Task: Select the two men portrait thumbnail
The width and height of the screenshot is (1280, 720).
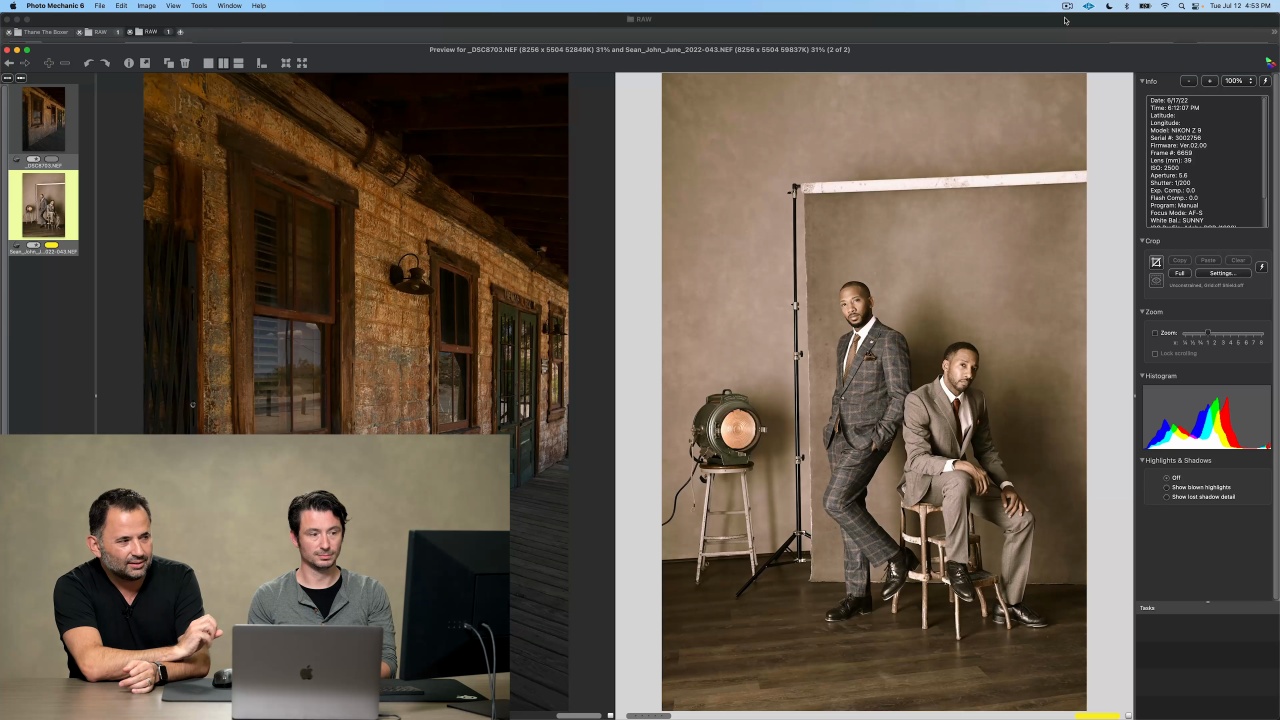Action: click(43, 206)
